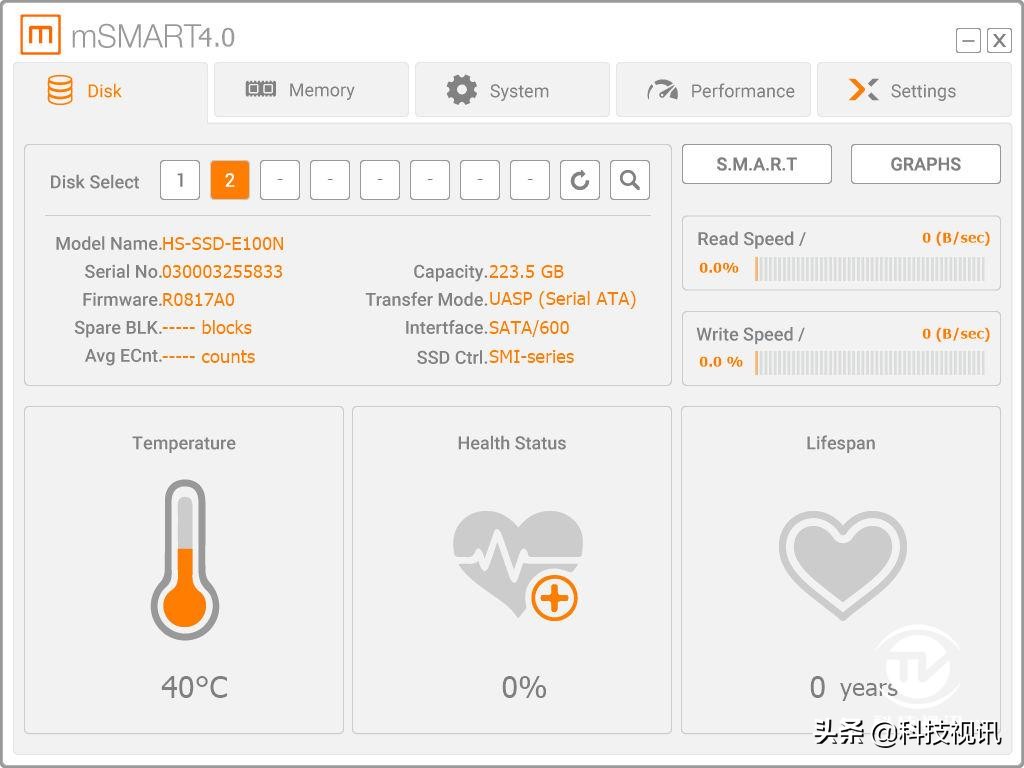Click the disk refresh icon
The width and height of the screenshot is (1024, 768).
pyautogui.click(x=580, y=180)
